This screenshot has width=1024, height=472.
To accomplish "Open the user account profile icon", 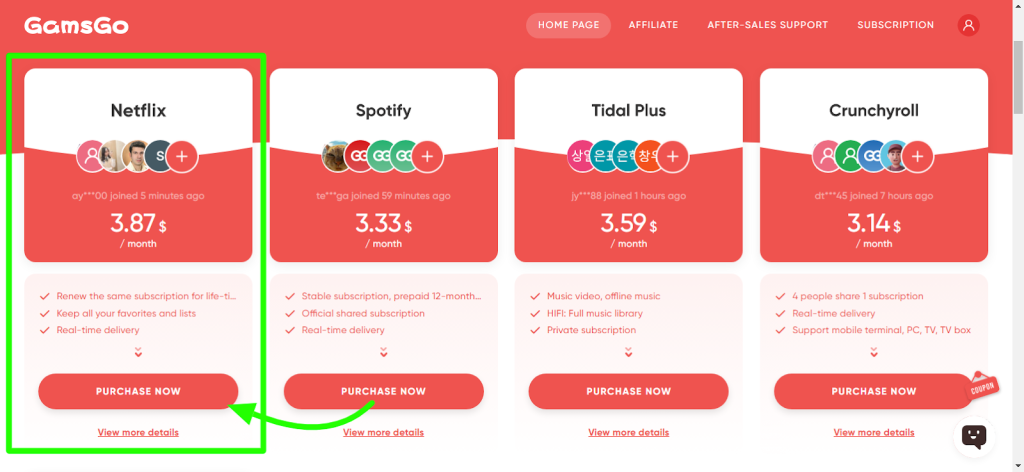I will (968, 25).
